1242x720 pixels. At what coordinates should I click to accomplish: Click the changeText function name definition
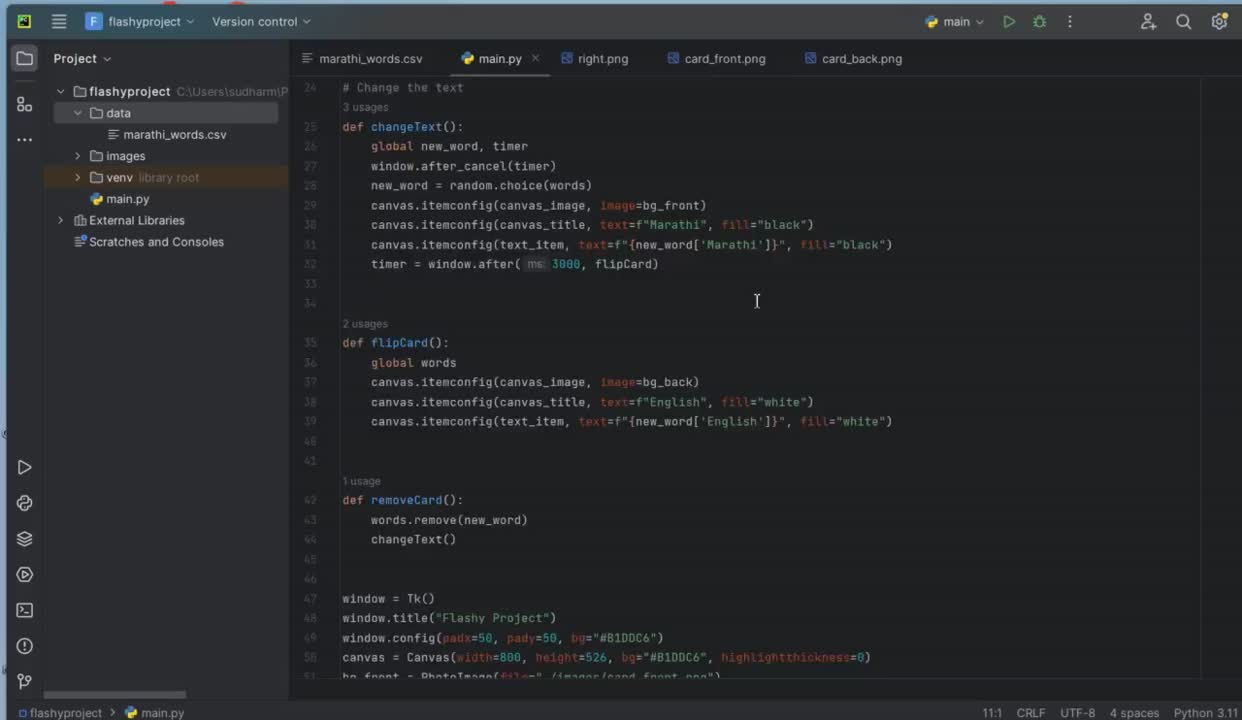(407, 127)
